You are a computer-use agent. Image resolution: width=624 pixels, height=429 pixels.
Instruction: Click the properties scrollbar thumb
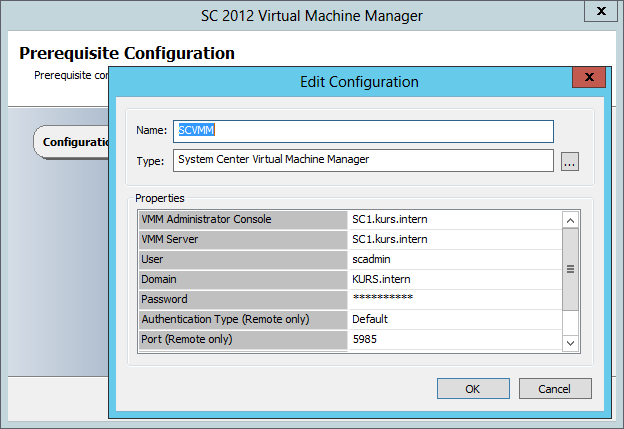570,269
